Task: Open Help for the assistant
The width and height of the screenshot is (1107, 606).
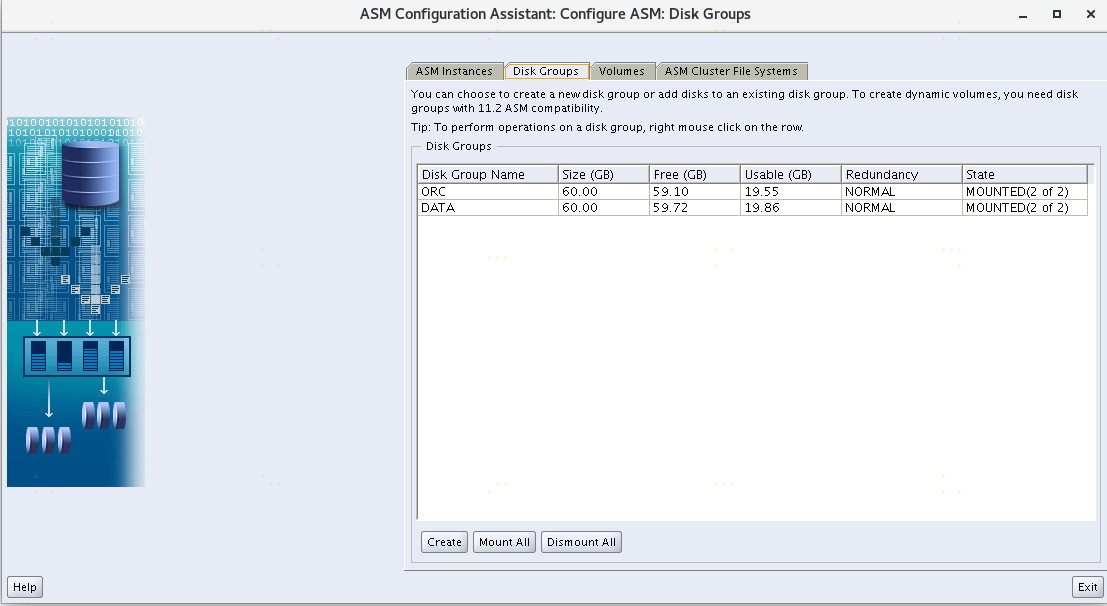Action: coord(25,587)
